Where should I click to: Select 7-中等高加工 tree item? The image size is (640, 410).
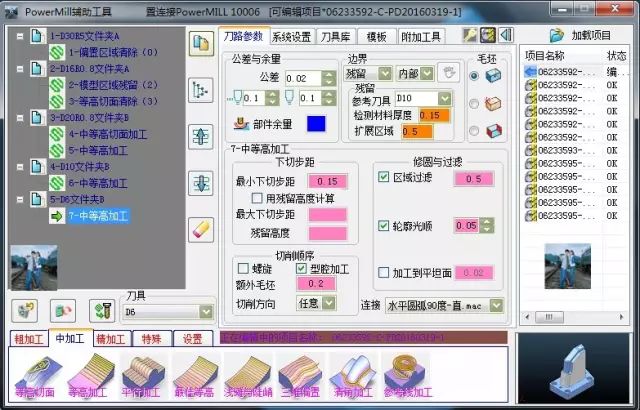coord(98,216)
